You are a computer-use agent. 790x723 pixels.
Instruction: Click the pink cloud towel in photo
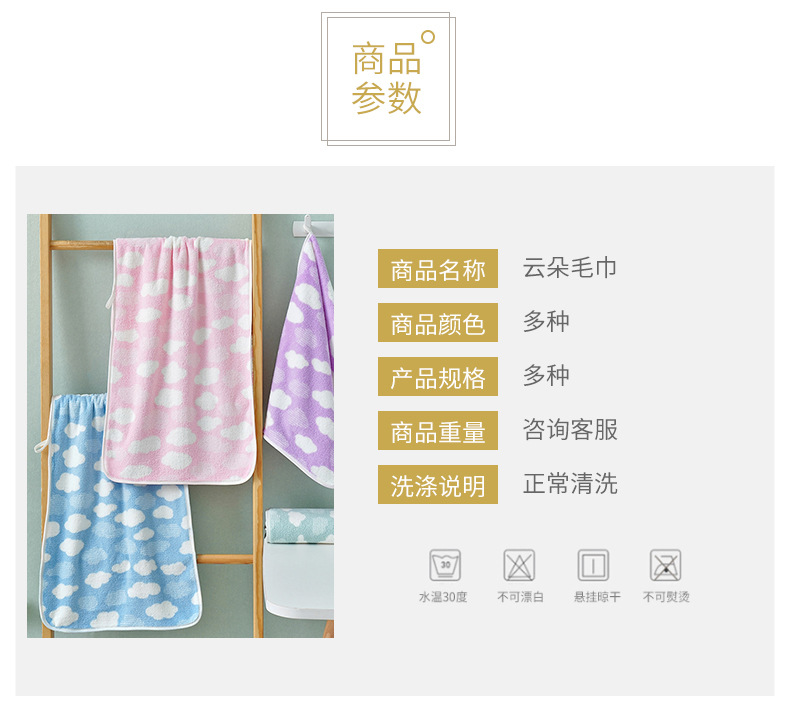[180, 359]
